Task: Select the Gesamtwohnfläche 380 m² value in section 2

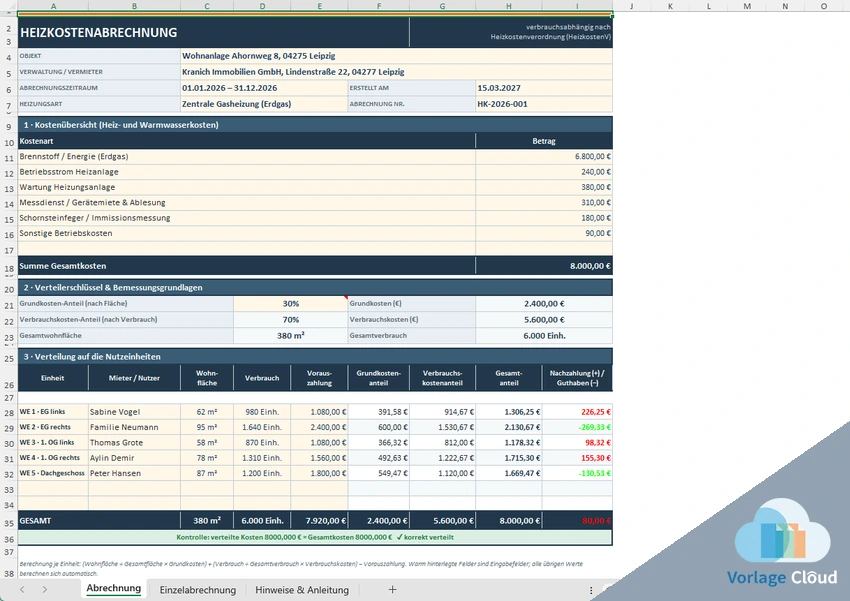Action: coord(291,335)
